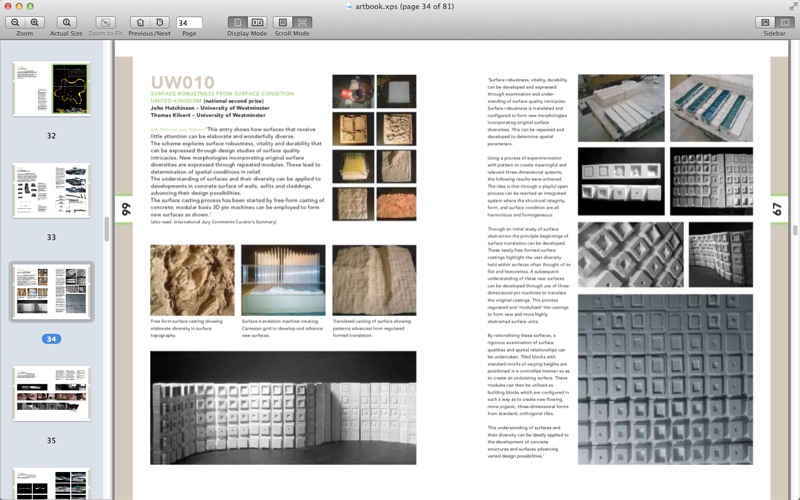Click the page number 66 side tab
800x500 pixels.
pos(124,209)
